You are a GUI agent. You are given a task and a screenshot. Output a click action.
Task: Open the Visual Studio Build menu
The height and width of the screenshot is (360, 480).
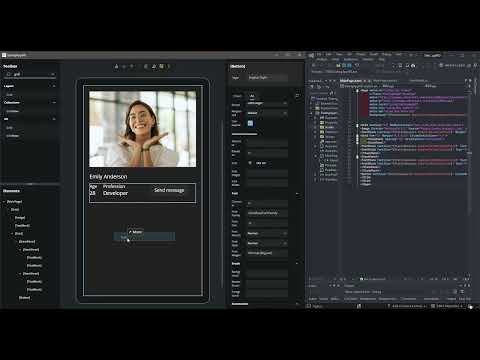click(x=374, y=54)
